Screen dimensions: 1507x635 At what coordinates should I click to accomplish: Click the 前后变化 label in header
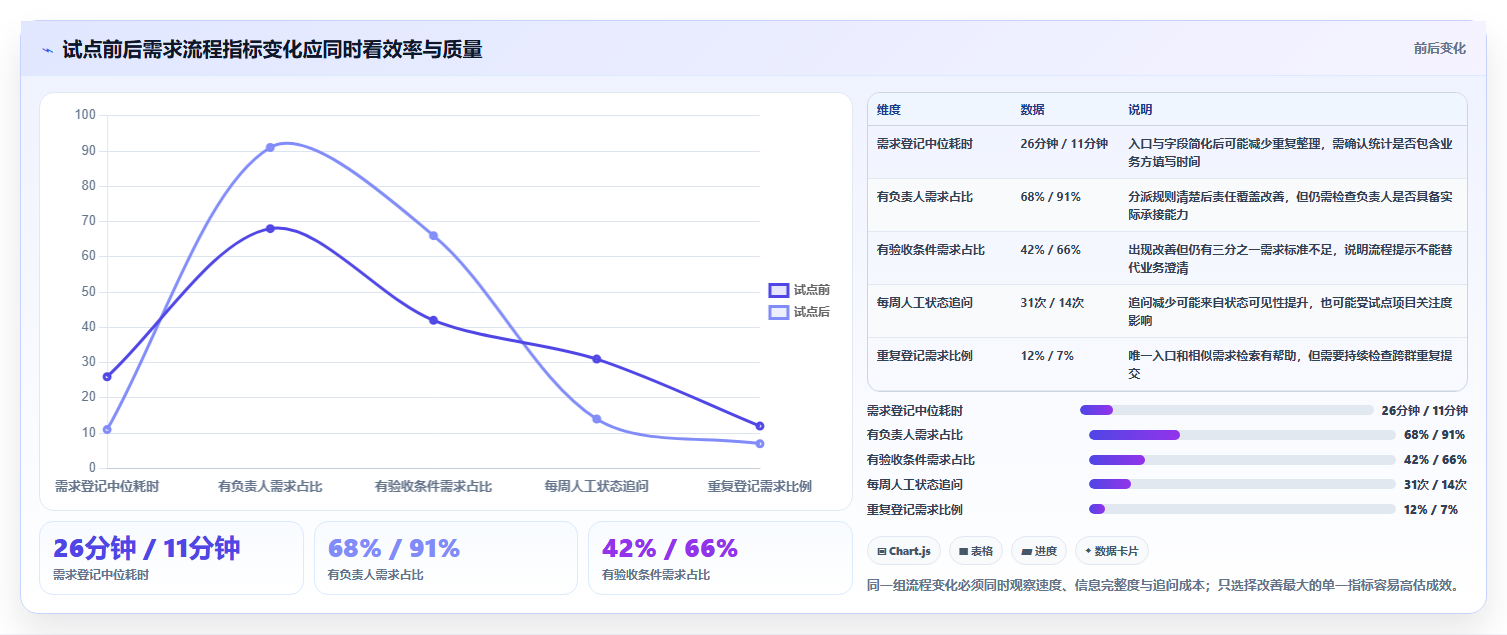click(x=1439, y=48)
